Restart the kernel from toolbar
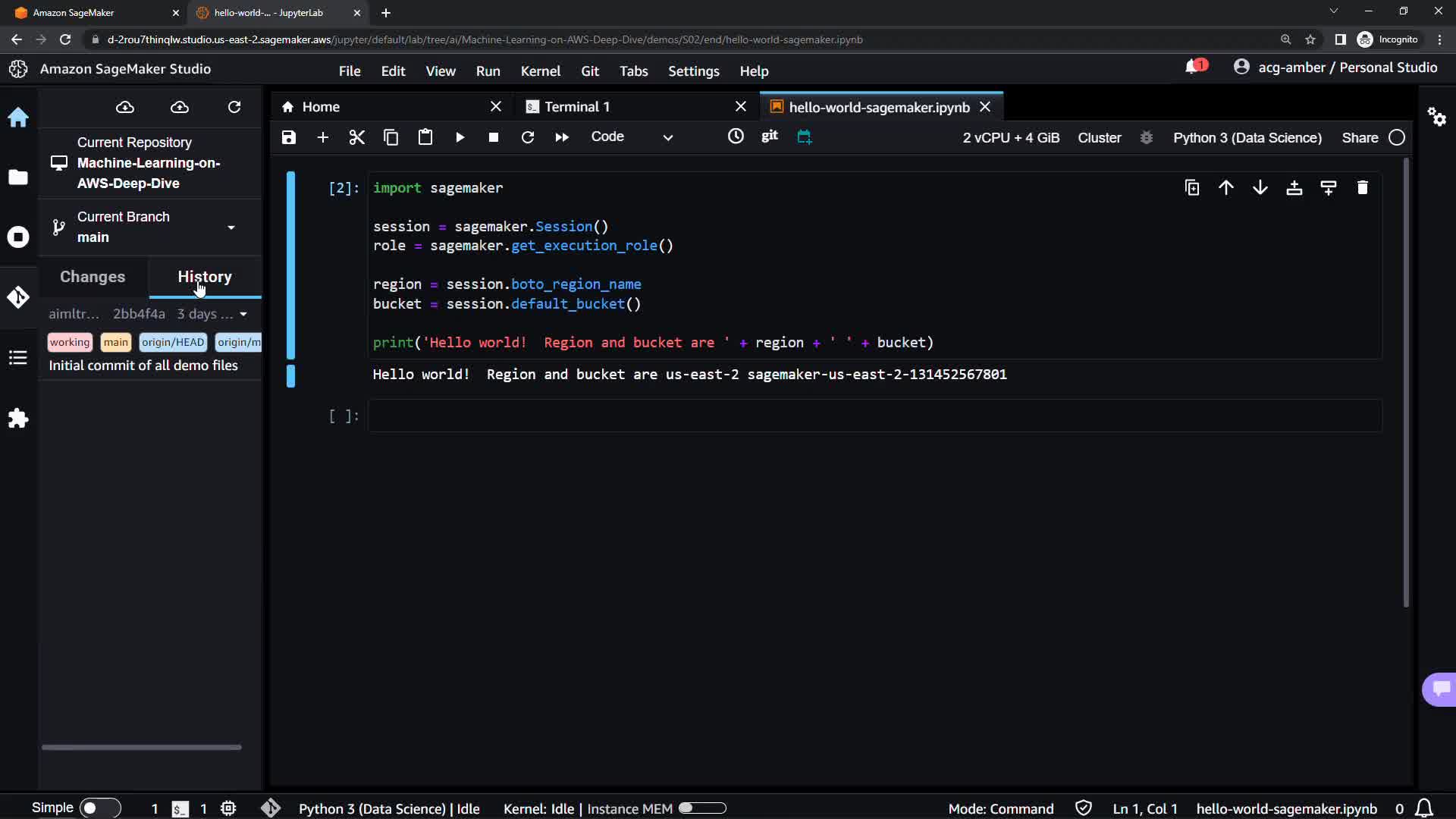Image resolution: width=1456 pixels, height=819 pixels. [x=528, y=137]
